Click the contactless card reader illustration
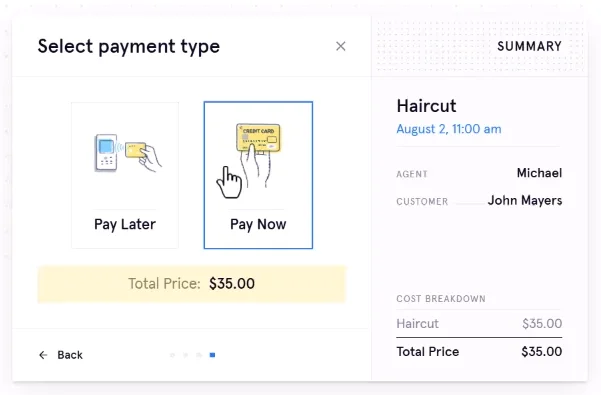Image resolution: width=601 pixels, height=395 pixels. point(128,153)
